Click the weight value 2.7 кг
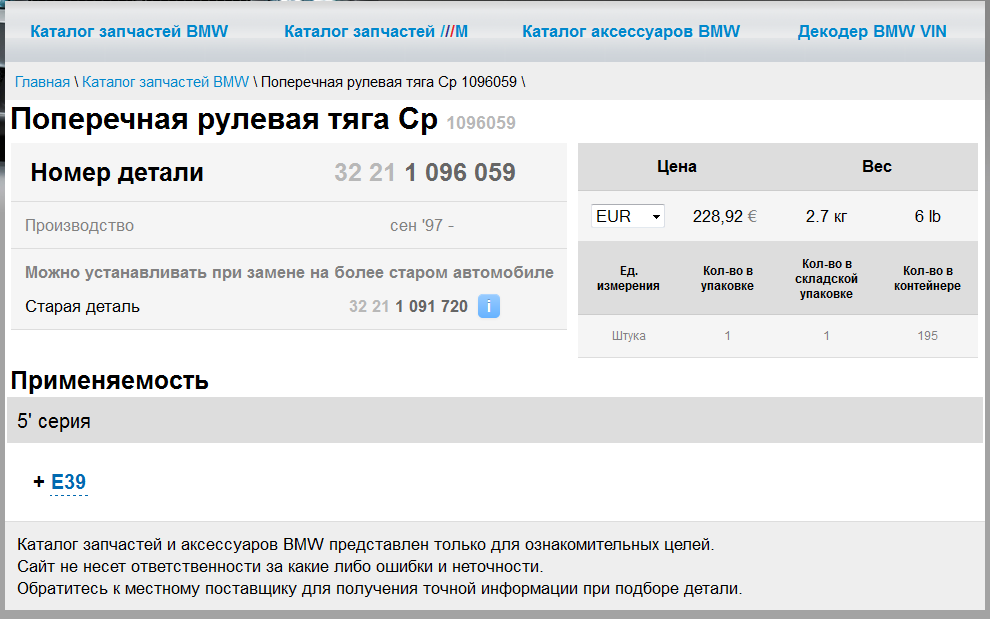 826,216
